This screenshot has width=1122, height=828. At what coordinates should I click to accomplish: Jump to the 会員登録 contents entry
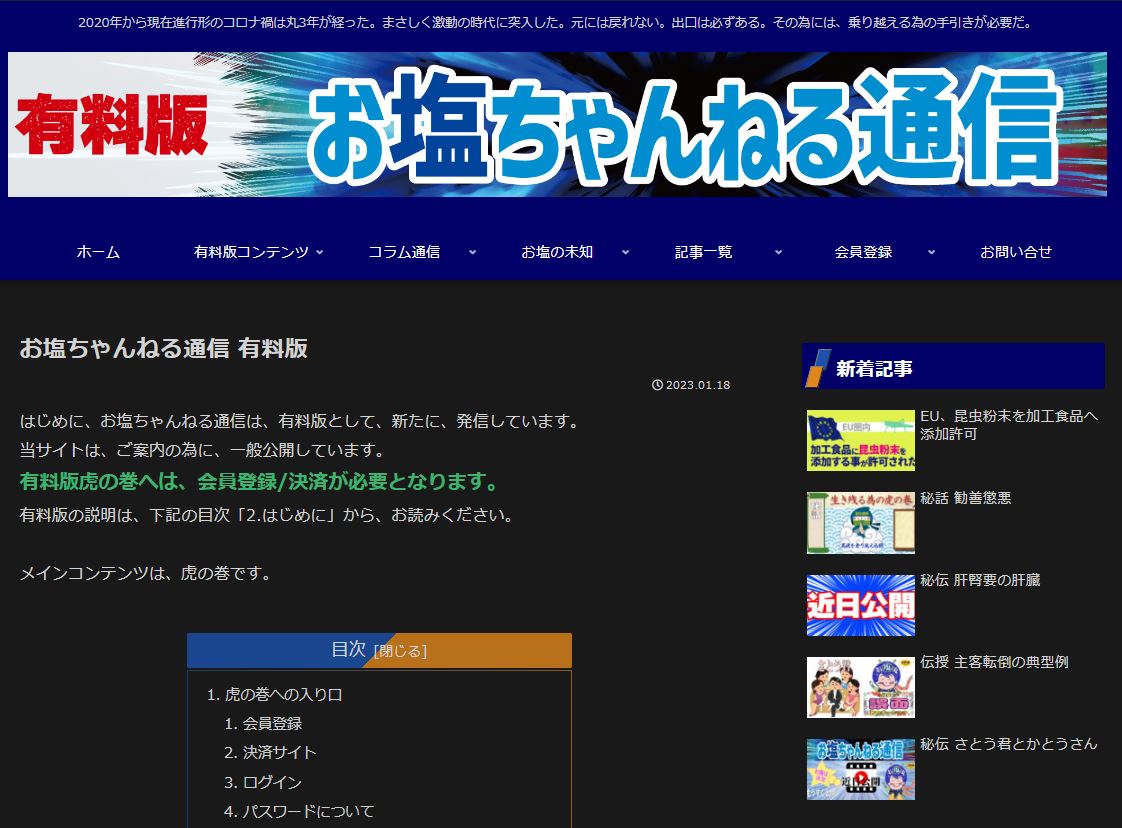point(272,723)
